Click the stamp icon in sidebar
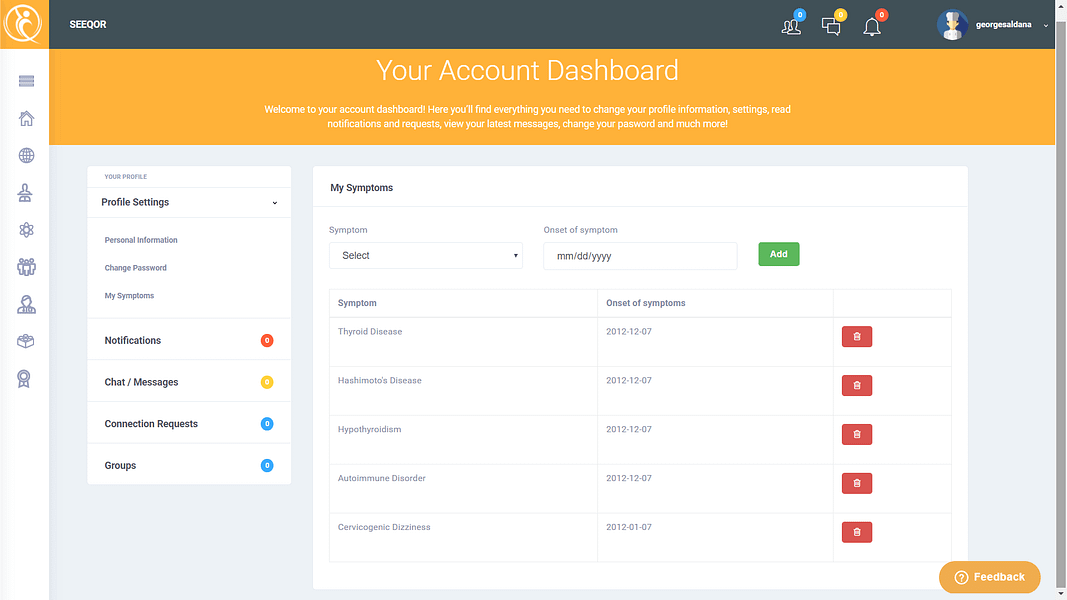The height and width of the screenshot is (600, 1067). [x=25, y=193]
